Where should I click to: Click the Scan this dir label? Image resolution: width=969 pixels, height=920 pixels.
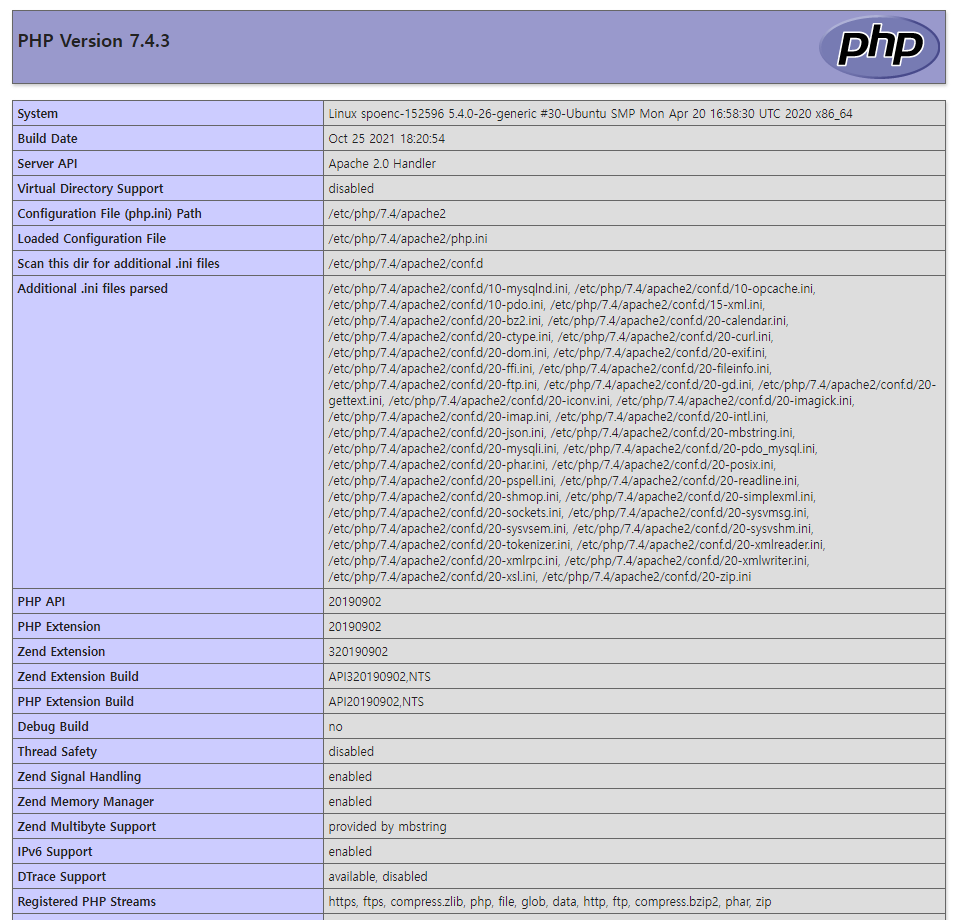[118, 264]
